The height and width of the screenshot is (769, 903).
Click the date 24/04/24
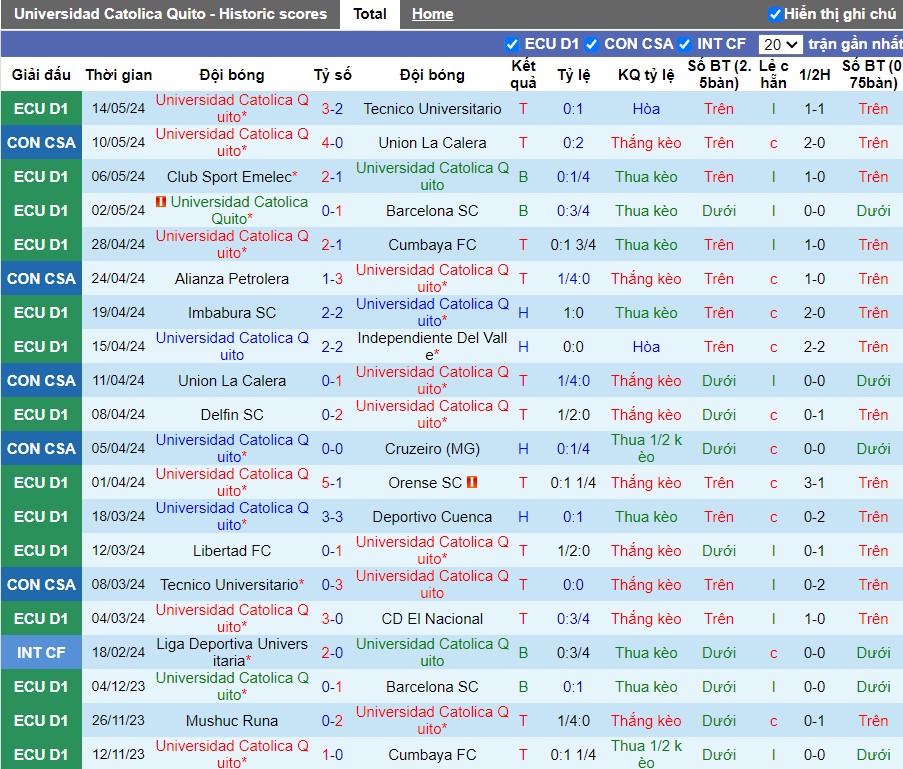(x=119, y=279)
